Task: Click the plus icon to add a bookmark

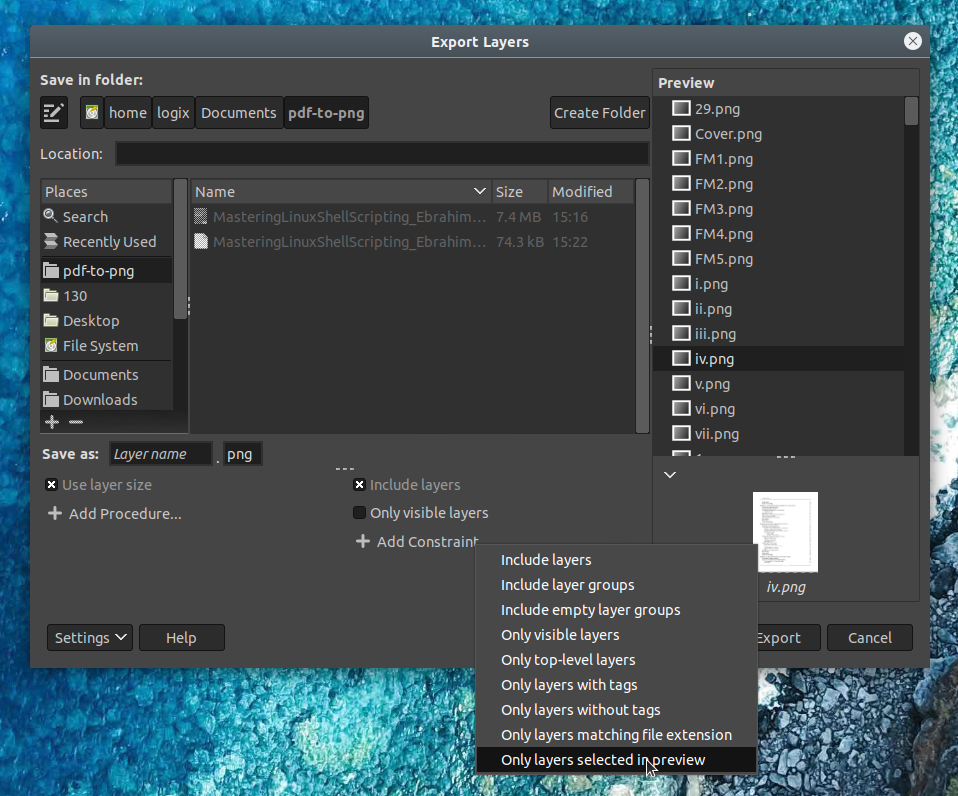Action: click(x=51, y=421)
